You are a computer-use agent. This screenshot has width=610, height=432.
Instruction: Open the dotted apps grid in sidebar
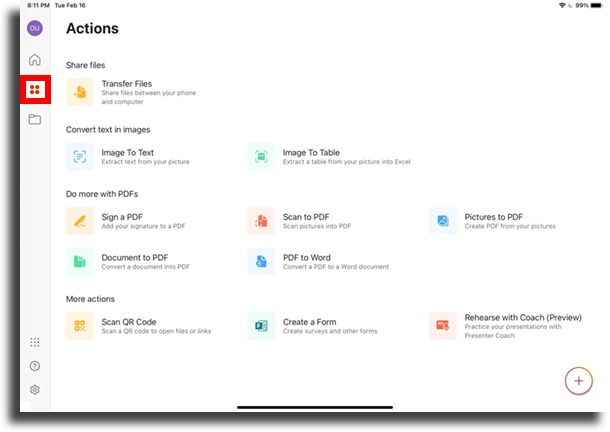point(35,342)
